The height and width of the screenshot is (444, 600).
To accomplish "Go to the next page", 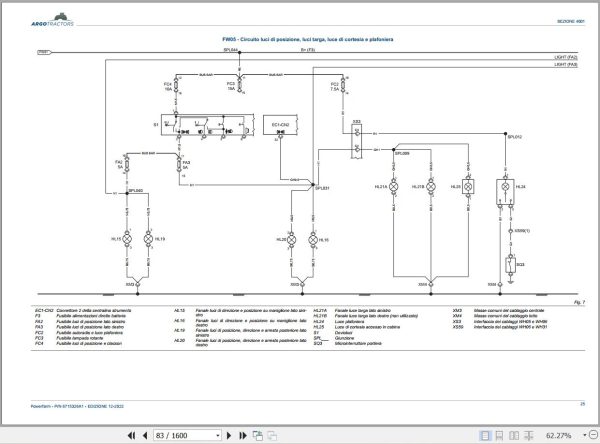I will [x=229, y=436].
